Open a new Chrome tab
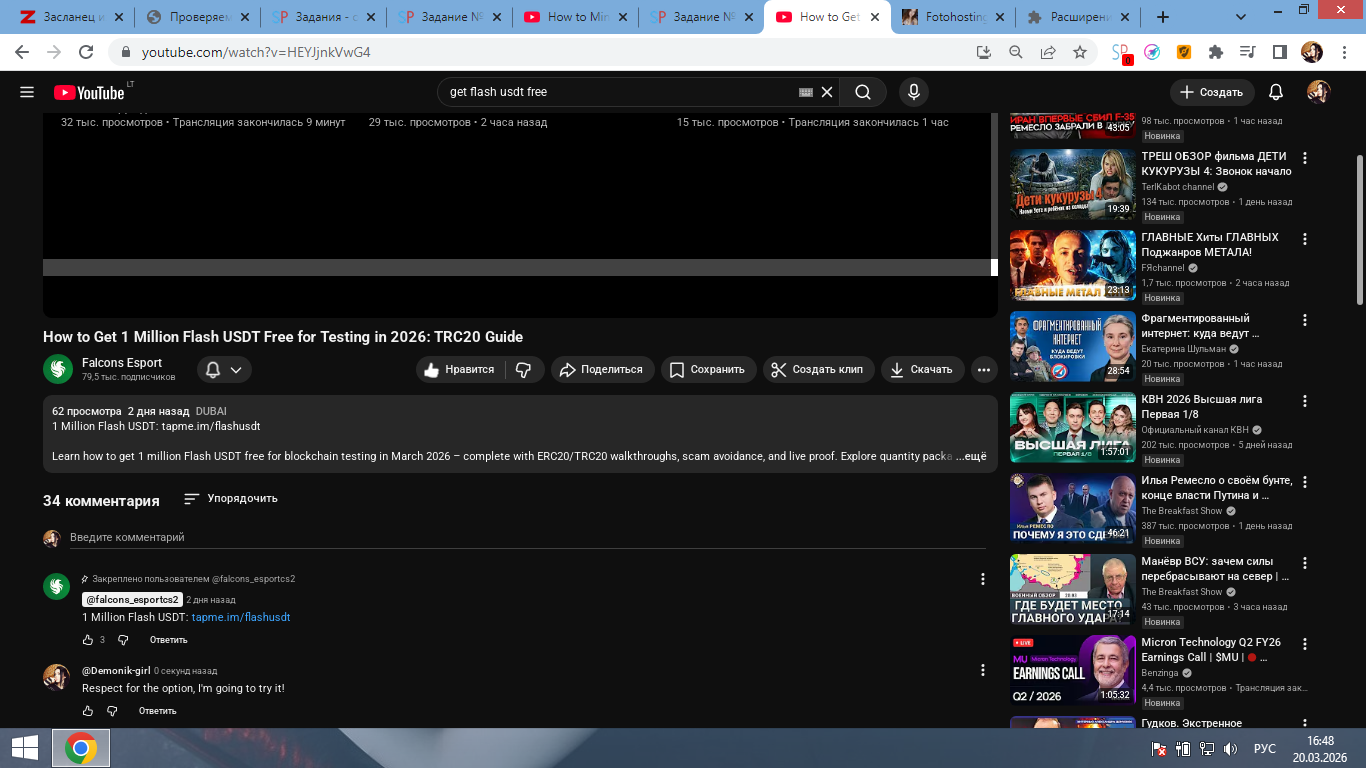The image size is (1366, 768). (x=1163, y=17)
